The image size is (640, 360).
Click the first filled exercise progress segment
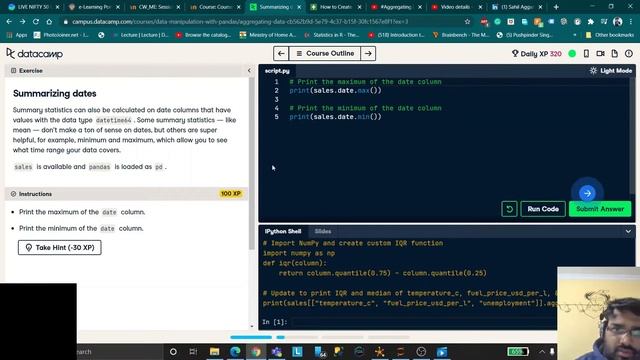pos(251,337)
